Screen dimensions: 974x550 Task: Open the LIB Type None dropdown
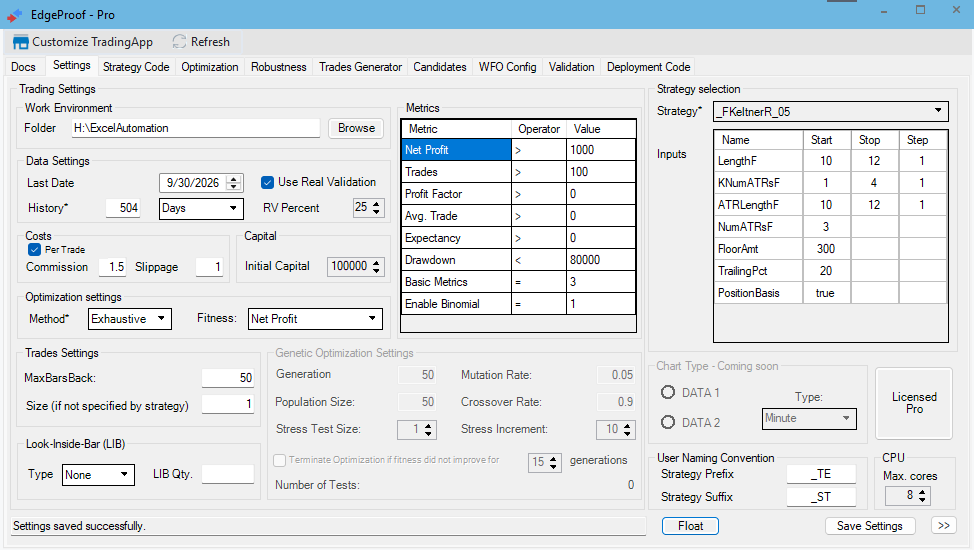[98, 475]
